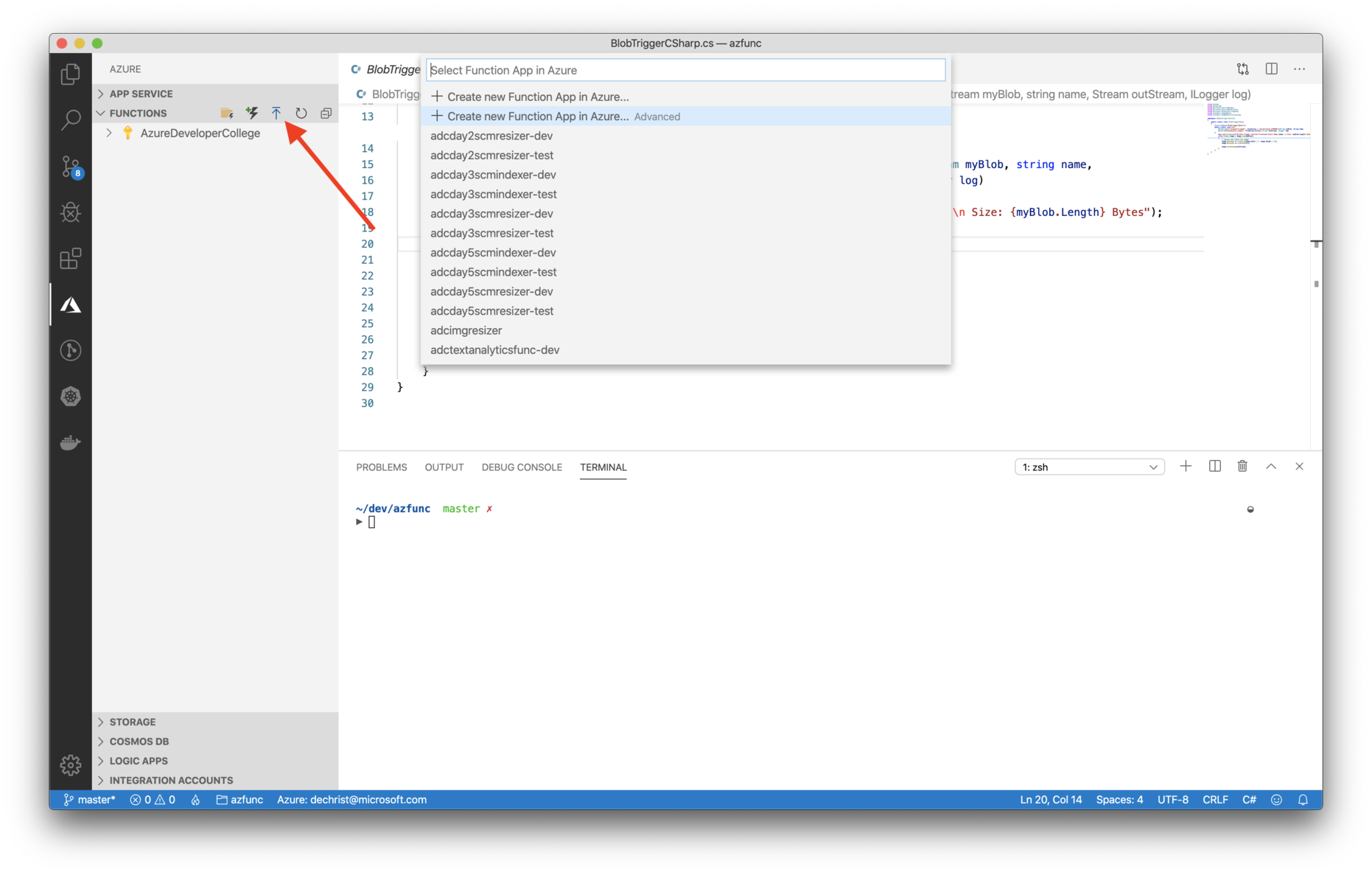Open the Run and Debug sidebar icon

[70, 212]
